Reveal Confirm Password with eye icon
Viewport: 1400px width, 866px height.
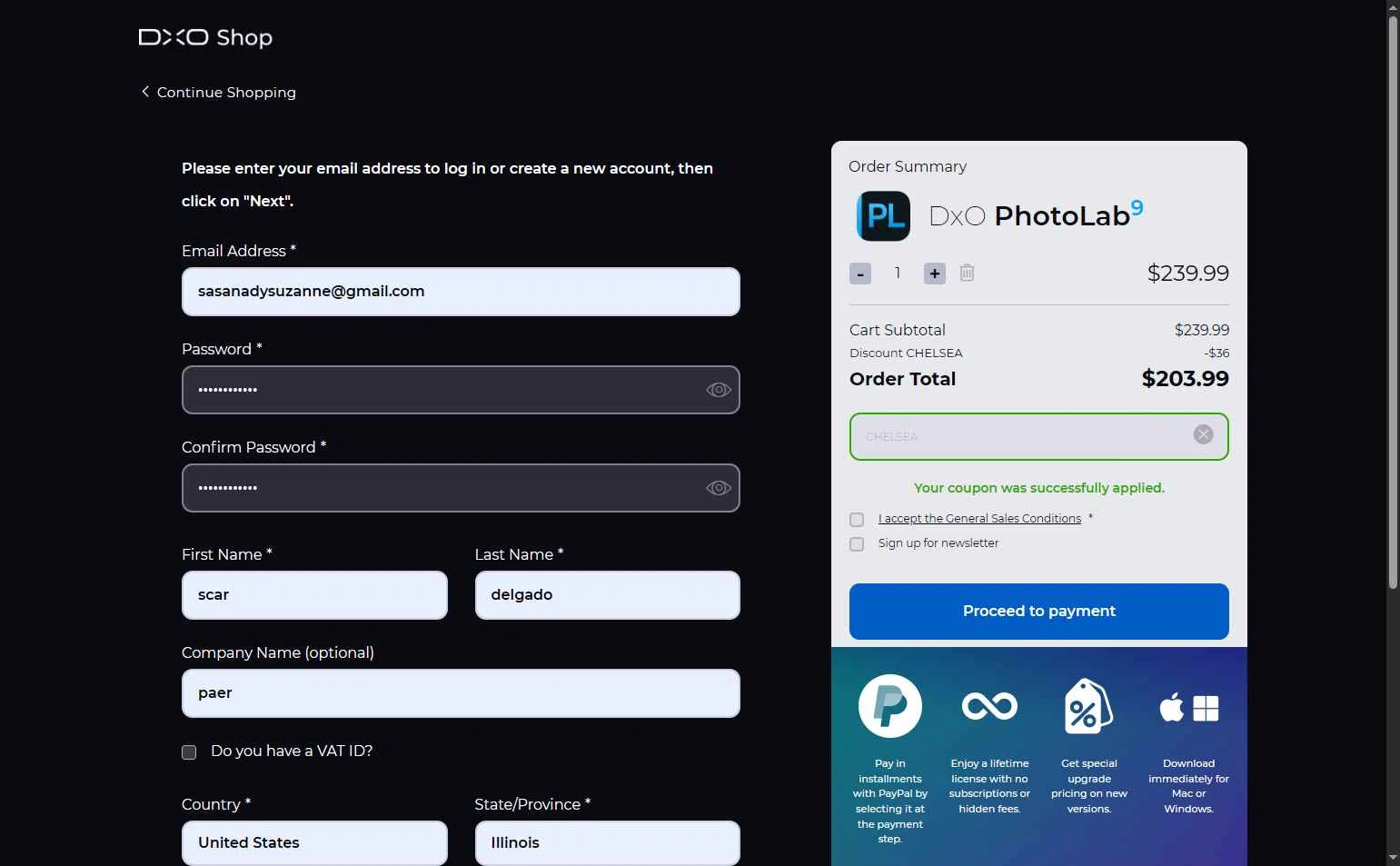tap(718, 488)
